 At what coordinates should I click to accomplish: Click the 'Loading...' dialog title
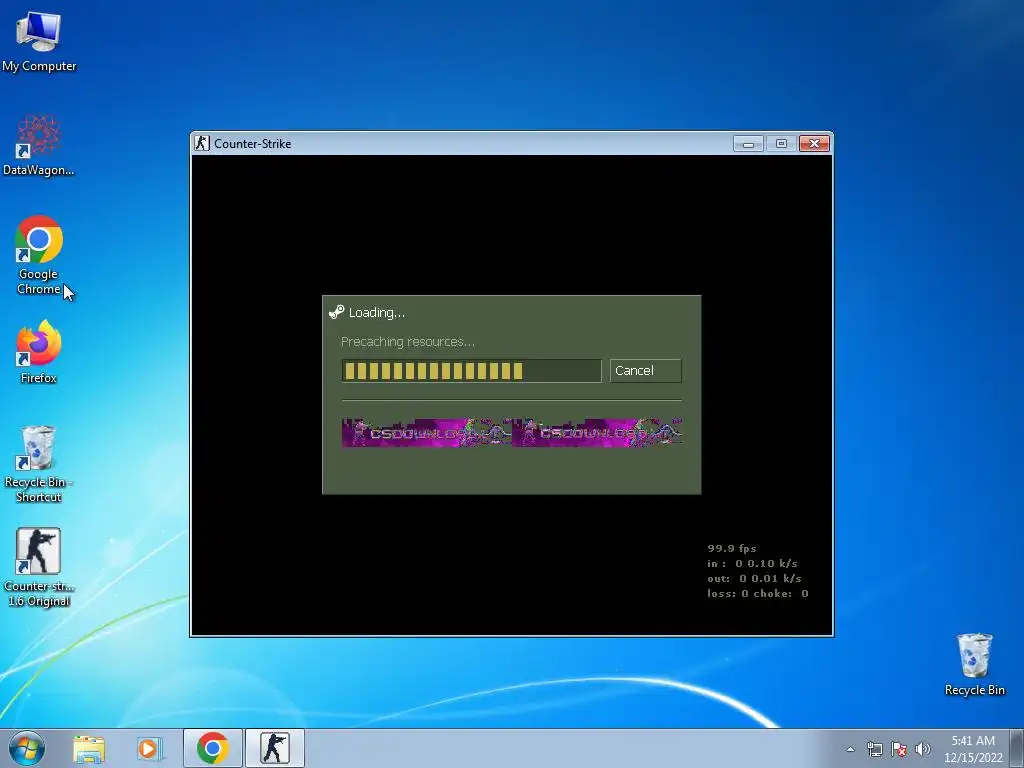(x=377, y=313)
